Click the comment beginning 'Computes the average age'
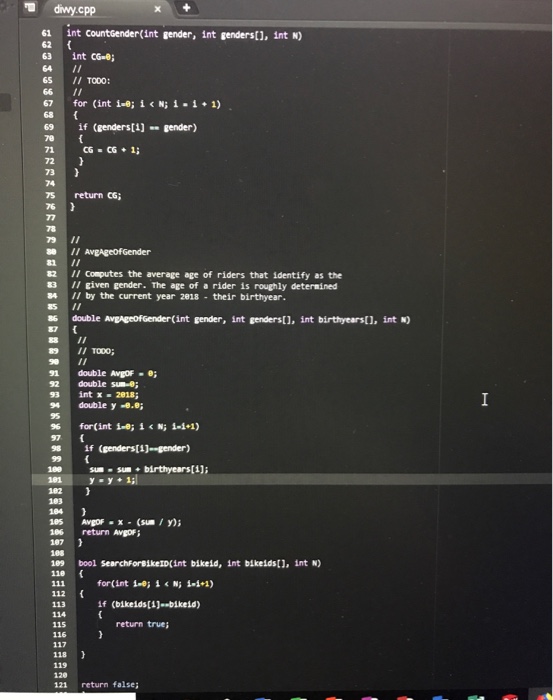This screenshot has height=700, width=553. (207, 275)
